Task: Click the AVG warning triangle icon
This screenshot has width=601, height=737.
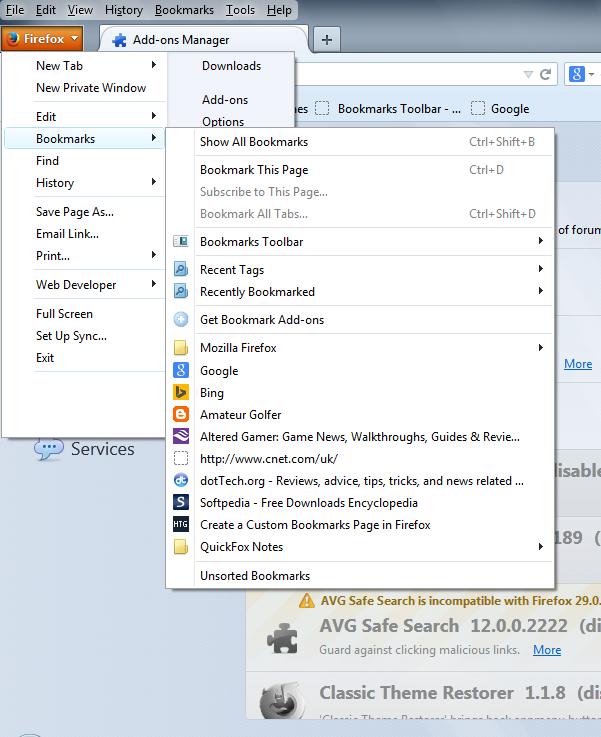Action: tap(307, 600)
